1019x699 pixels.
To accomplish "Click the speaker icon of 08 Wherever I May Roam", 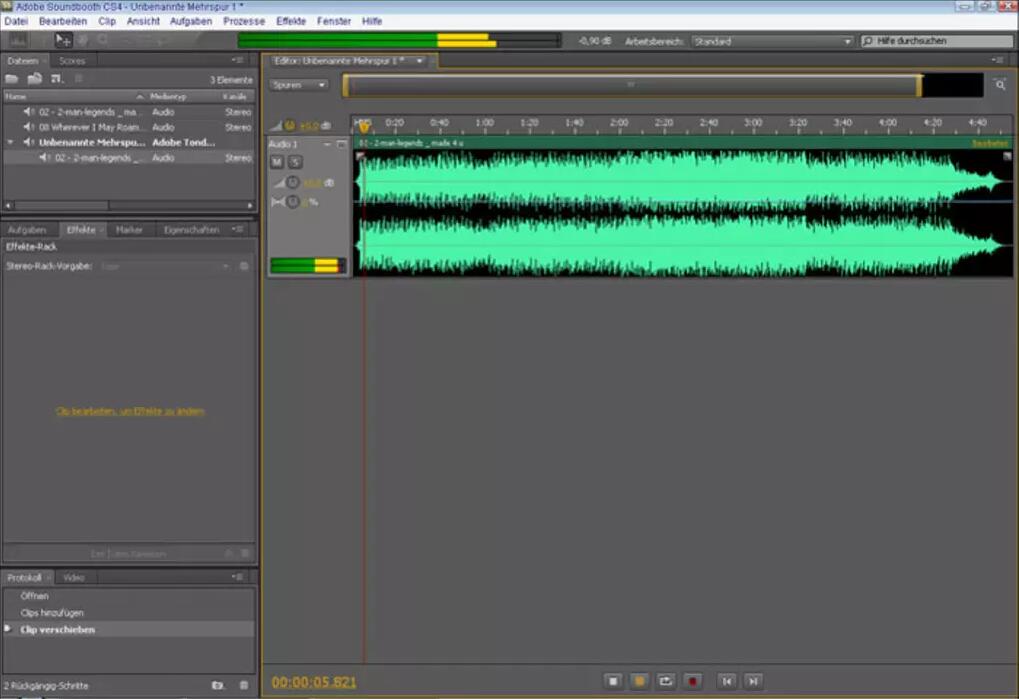I will 29,127.
